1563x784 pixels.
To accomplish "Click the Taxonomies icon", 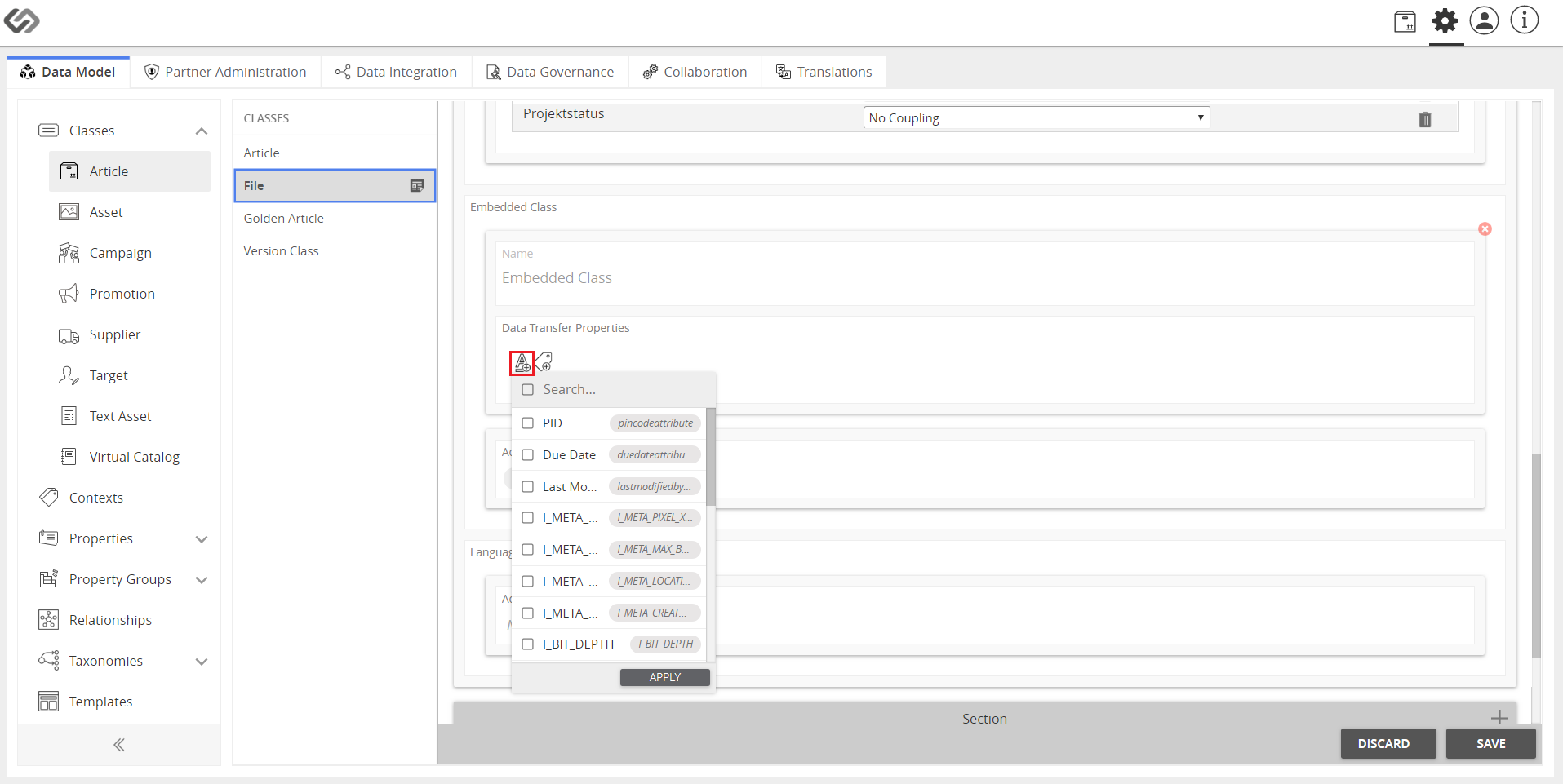I will click(x=49, y=661).
